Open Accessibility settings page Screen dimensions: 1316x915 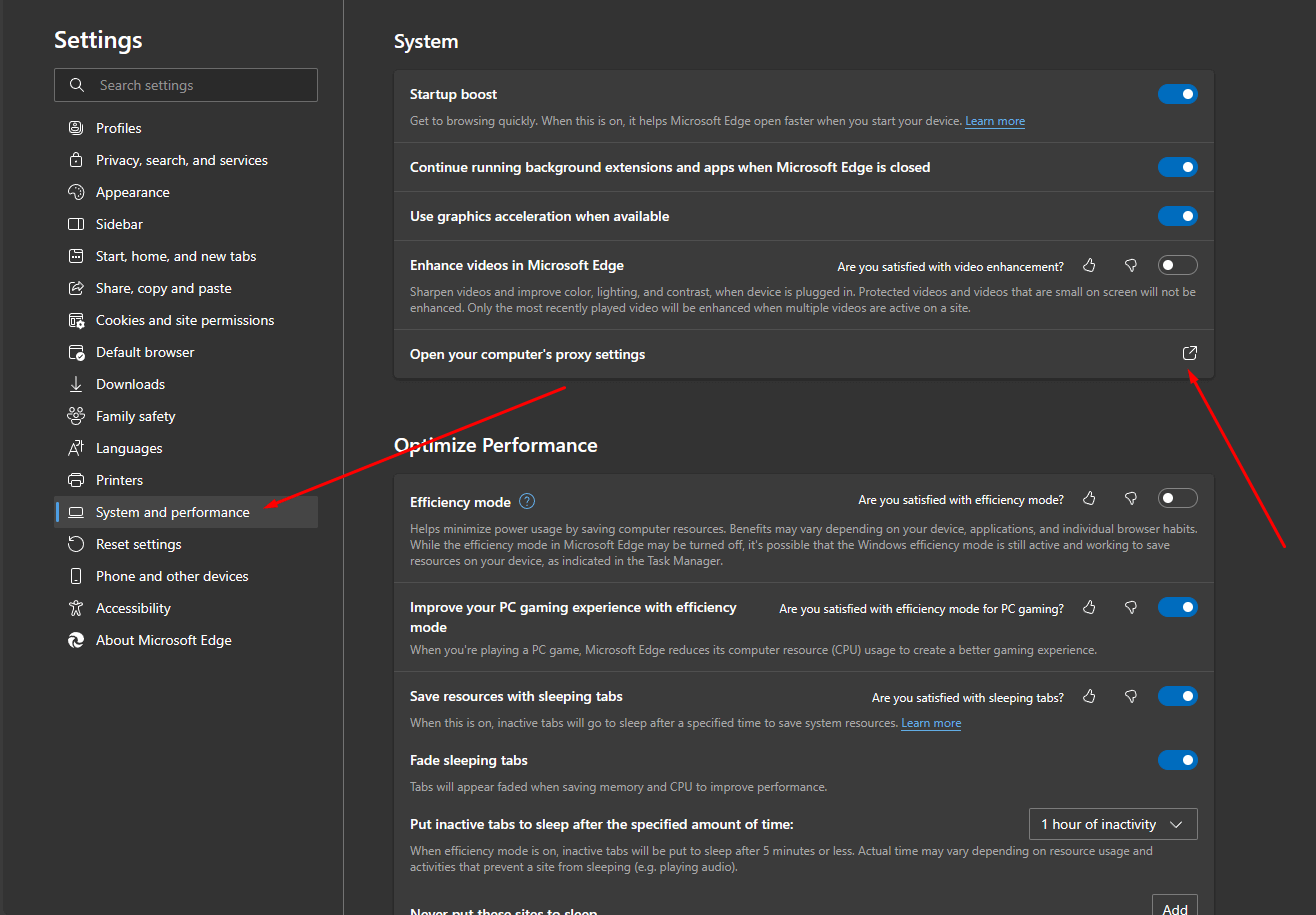point(186,608)
